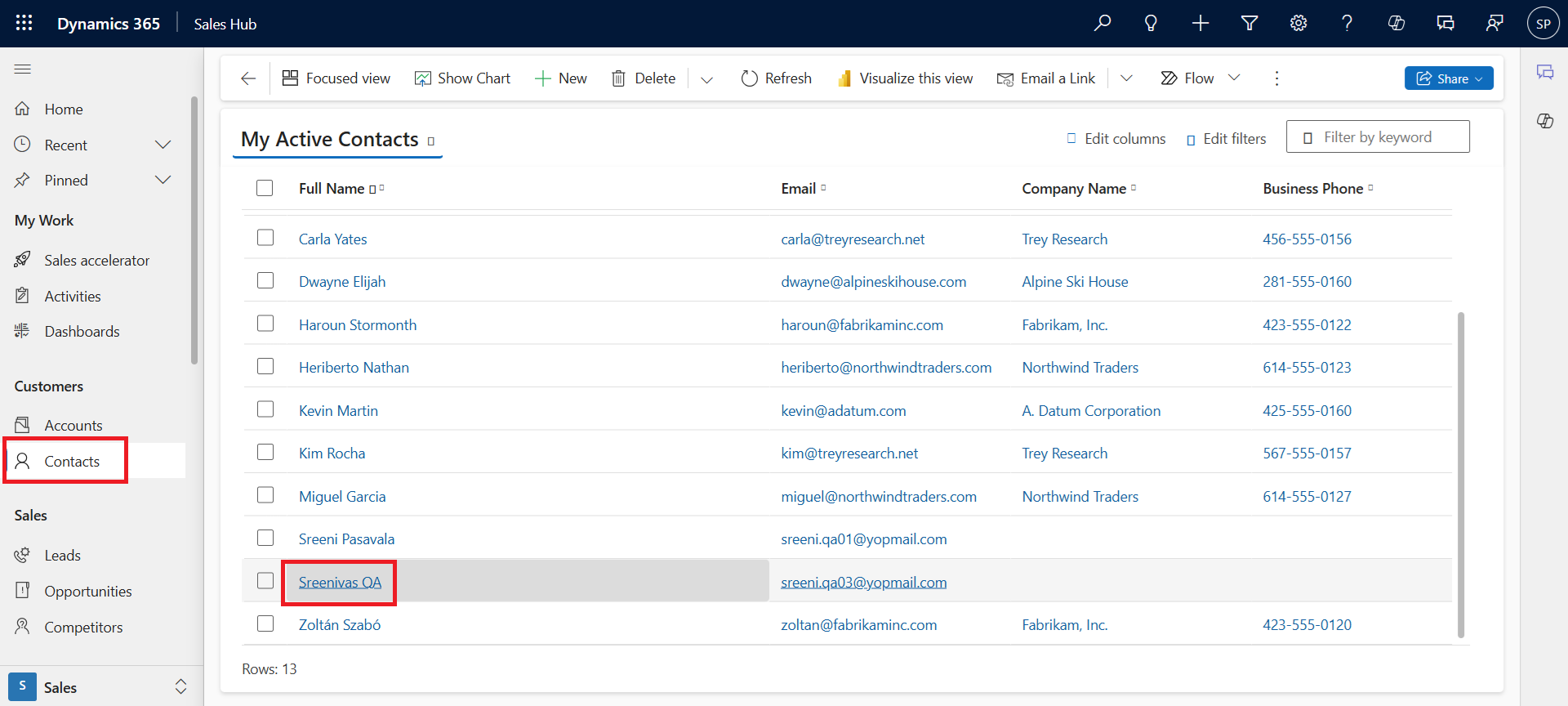Open the Sreenivas QA contact link

tap(340, 582)
